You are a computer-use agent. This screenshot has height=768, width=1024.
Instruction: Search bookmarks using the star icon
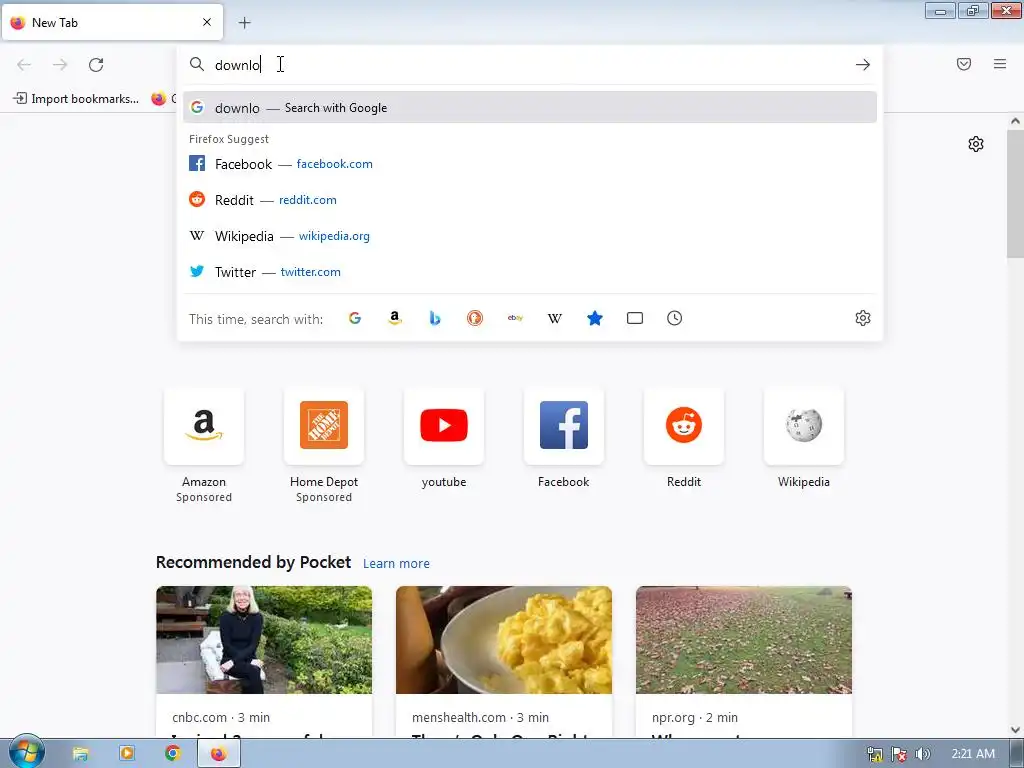tap(595, 318)
